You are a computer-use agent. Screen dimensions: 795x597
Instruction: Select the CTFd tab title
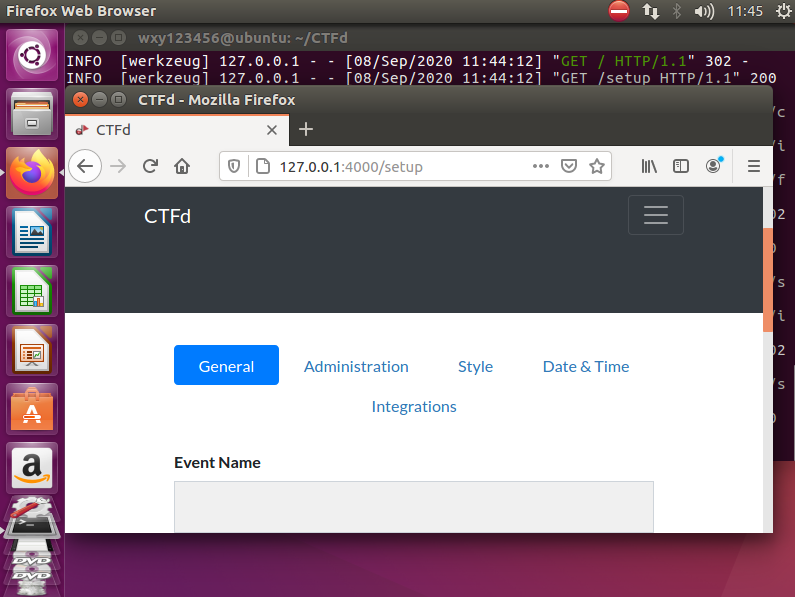pos(113,130)
